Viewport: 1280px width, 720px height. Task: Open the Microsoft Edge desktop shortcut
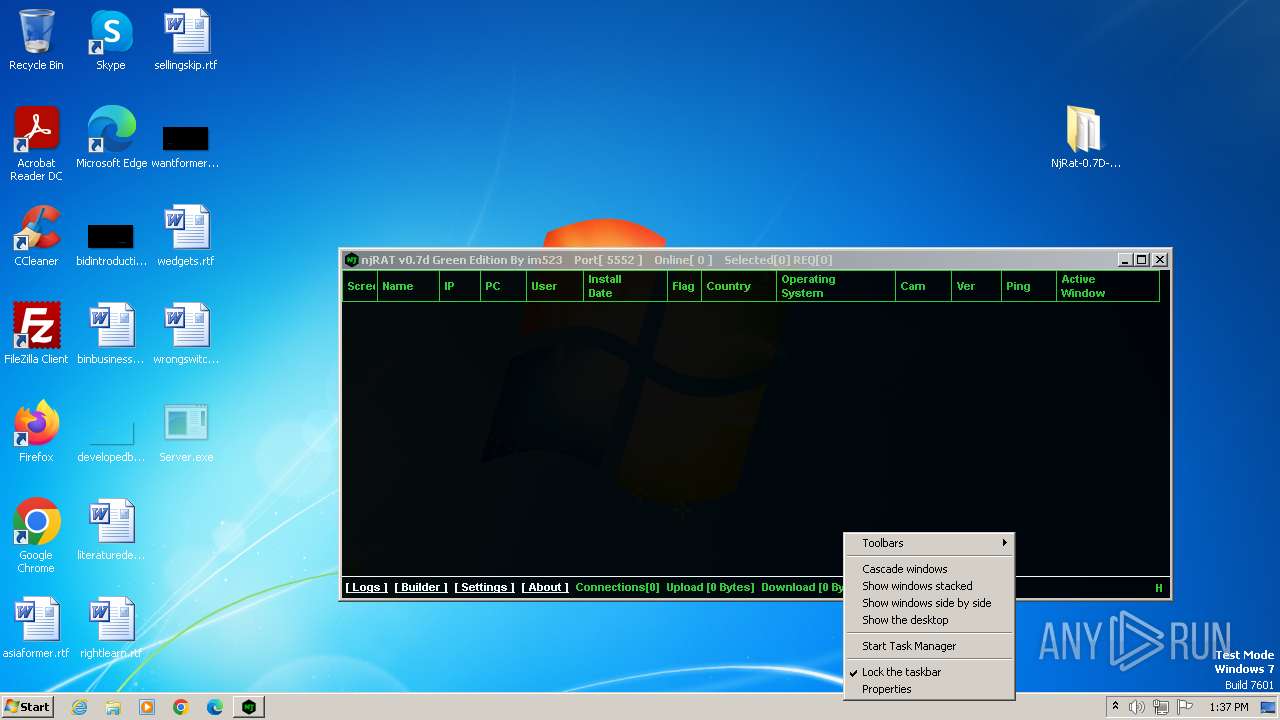[111, 137]
